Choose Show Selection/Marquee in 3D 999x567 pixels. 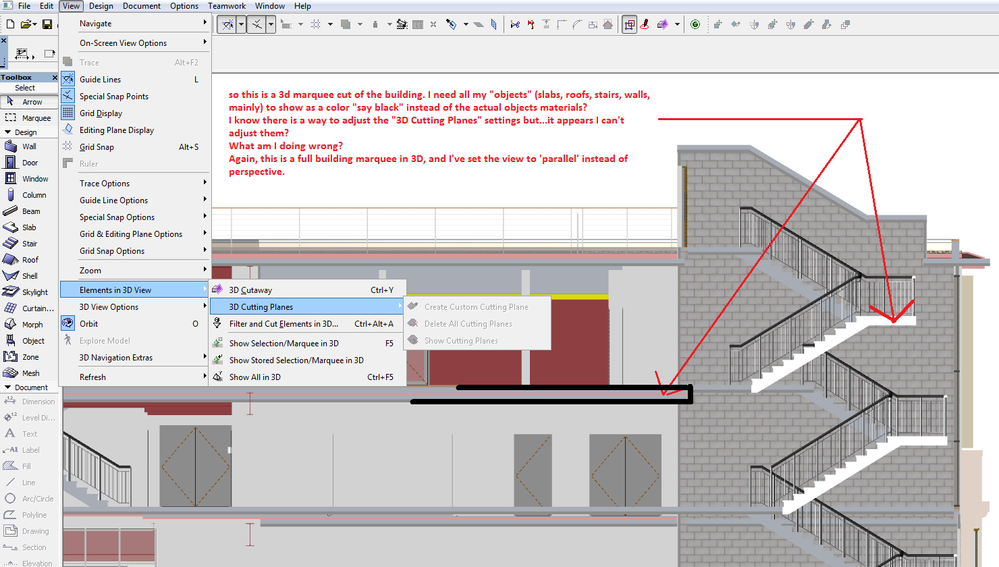(x=308, y=343)
